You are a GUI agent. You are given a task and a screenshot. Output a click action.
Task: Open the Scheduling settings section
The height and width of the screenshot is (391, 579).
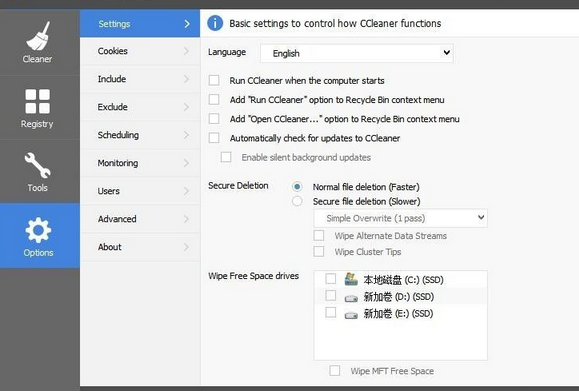pos(140,135)
